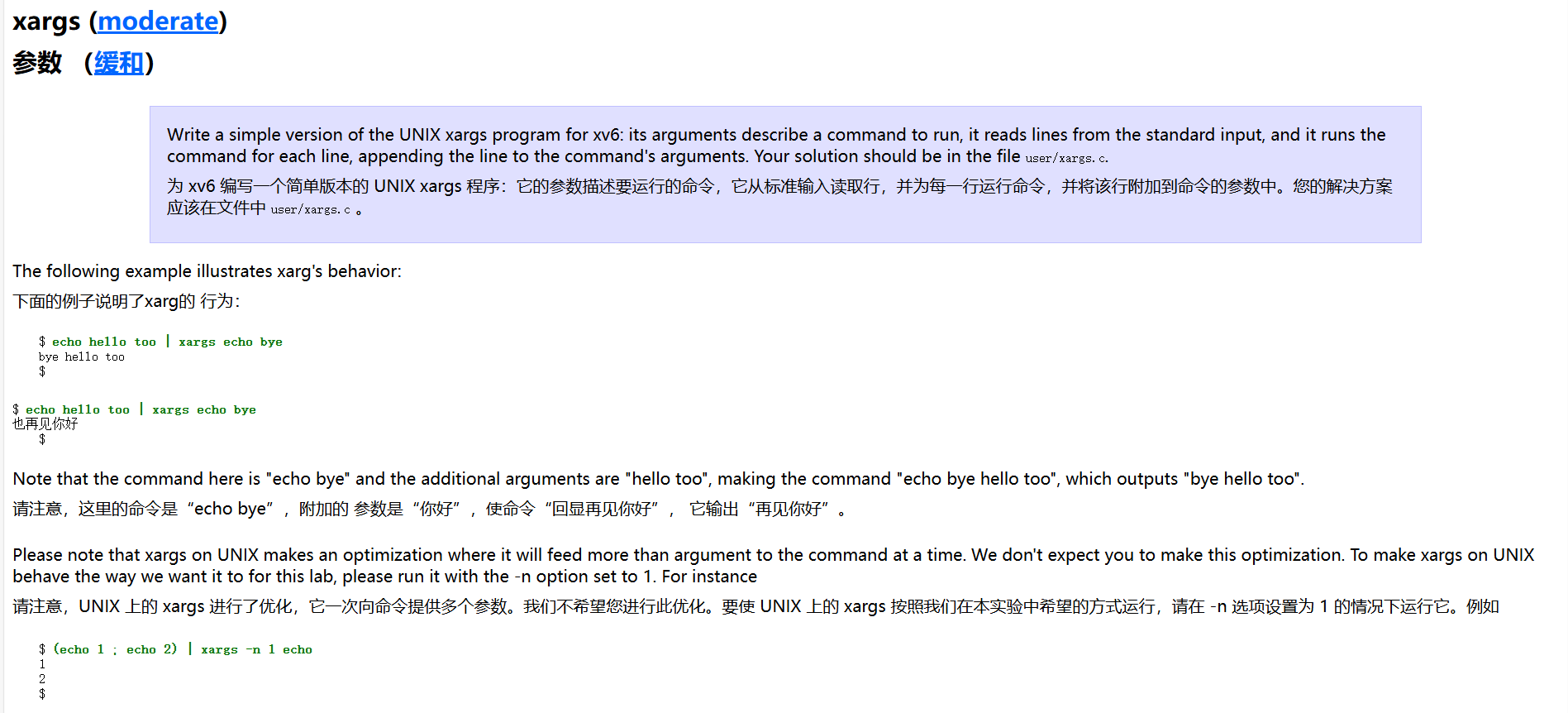
Task: Open the 'moderate' difficulty link
Action: click(158, 21)
